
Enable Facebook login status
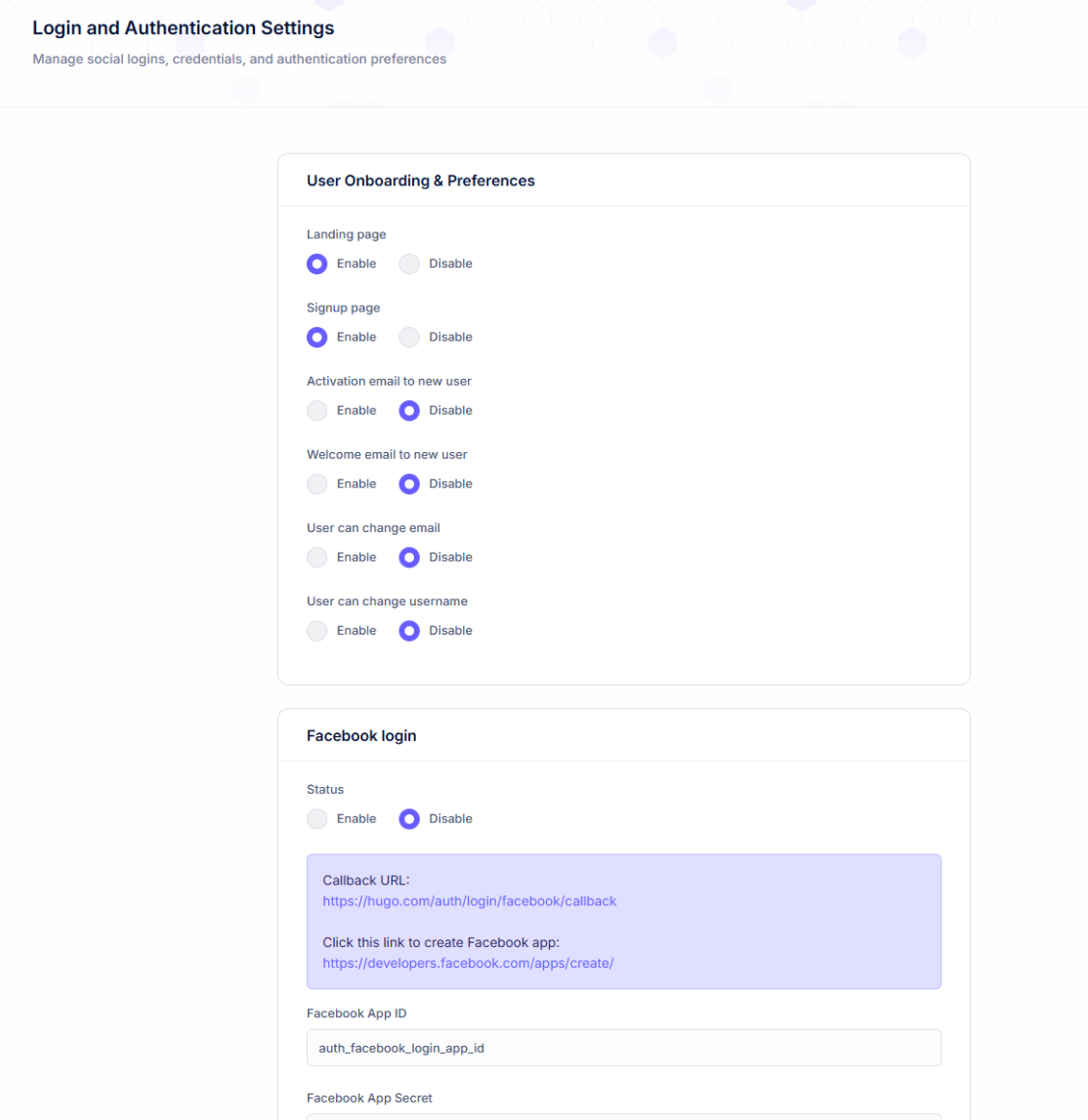tap(316, 819)
